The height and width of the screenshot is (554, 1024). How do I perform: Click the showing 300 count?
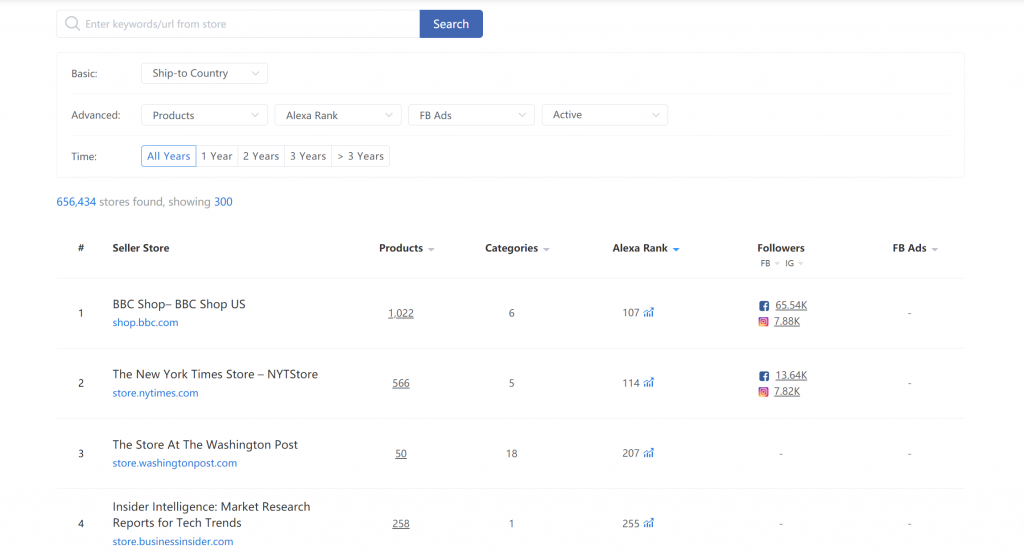click(223, 202)
